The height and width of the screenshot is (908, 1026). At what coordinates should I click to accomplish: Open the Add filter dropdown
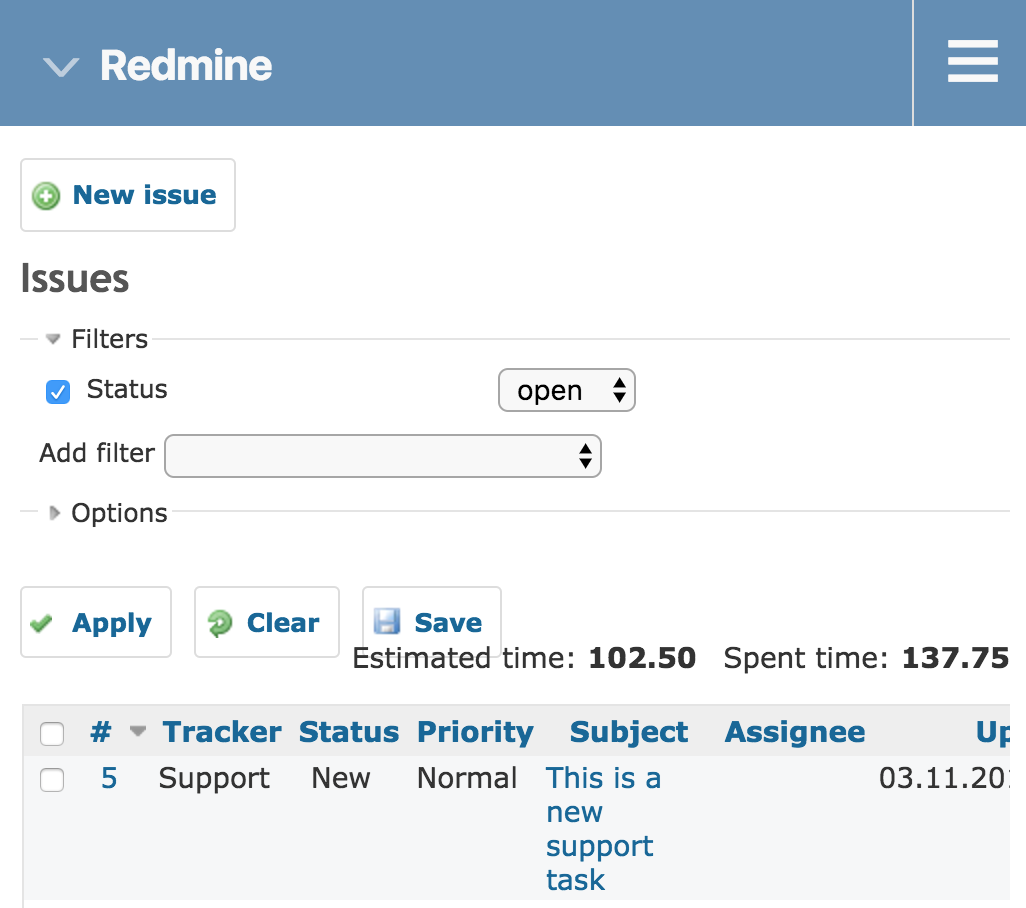point(383,456)
